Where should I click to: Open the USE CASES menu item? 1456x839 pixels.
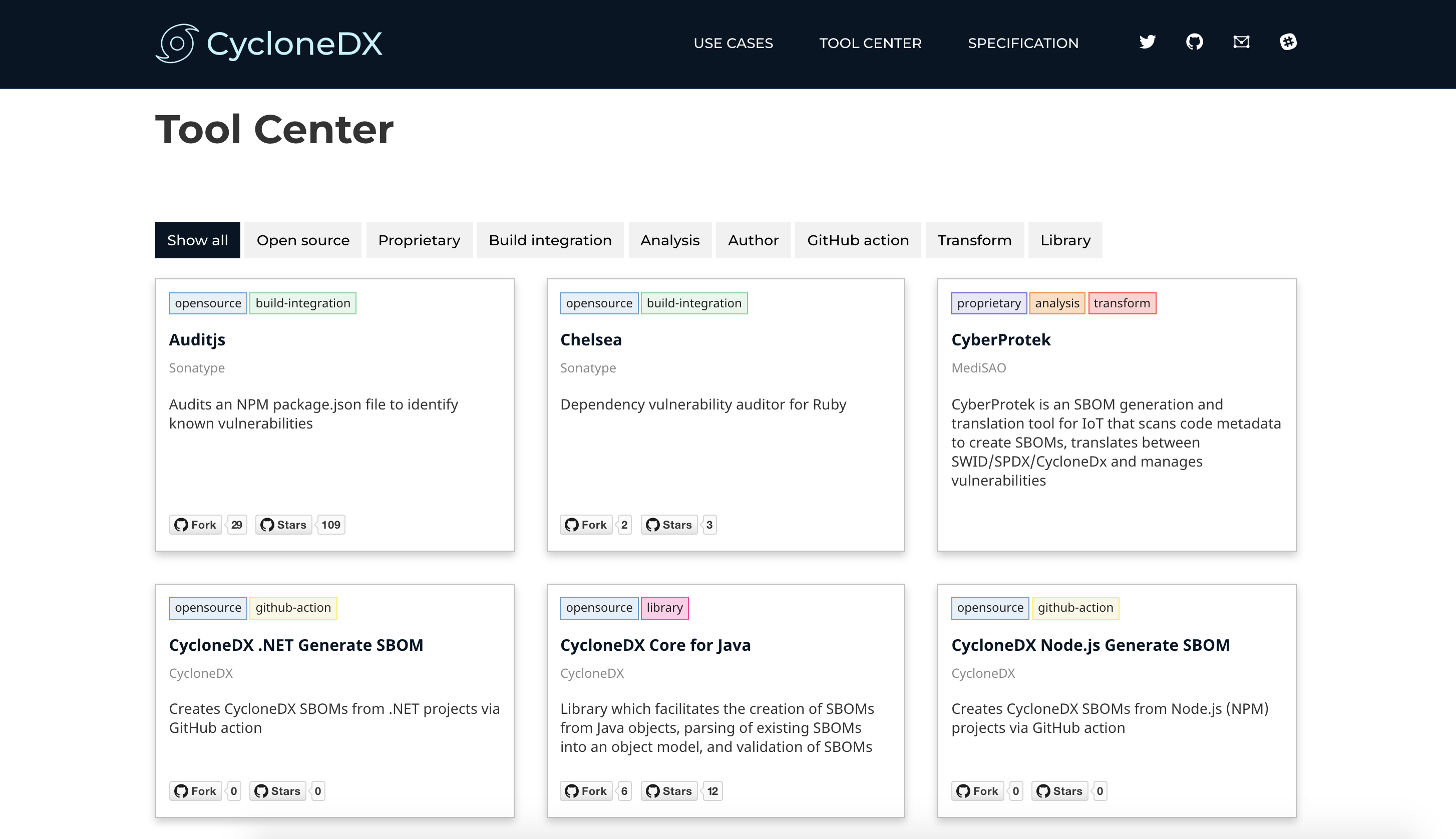point(734,43)
